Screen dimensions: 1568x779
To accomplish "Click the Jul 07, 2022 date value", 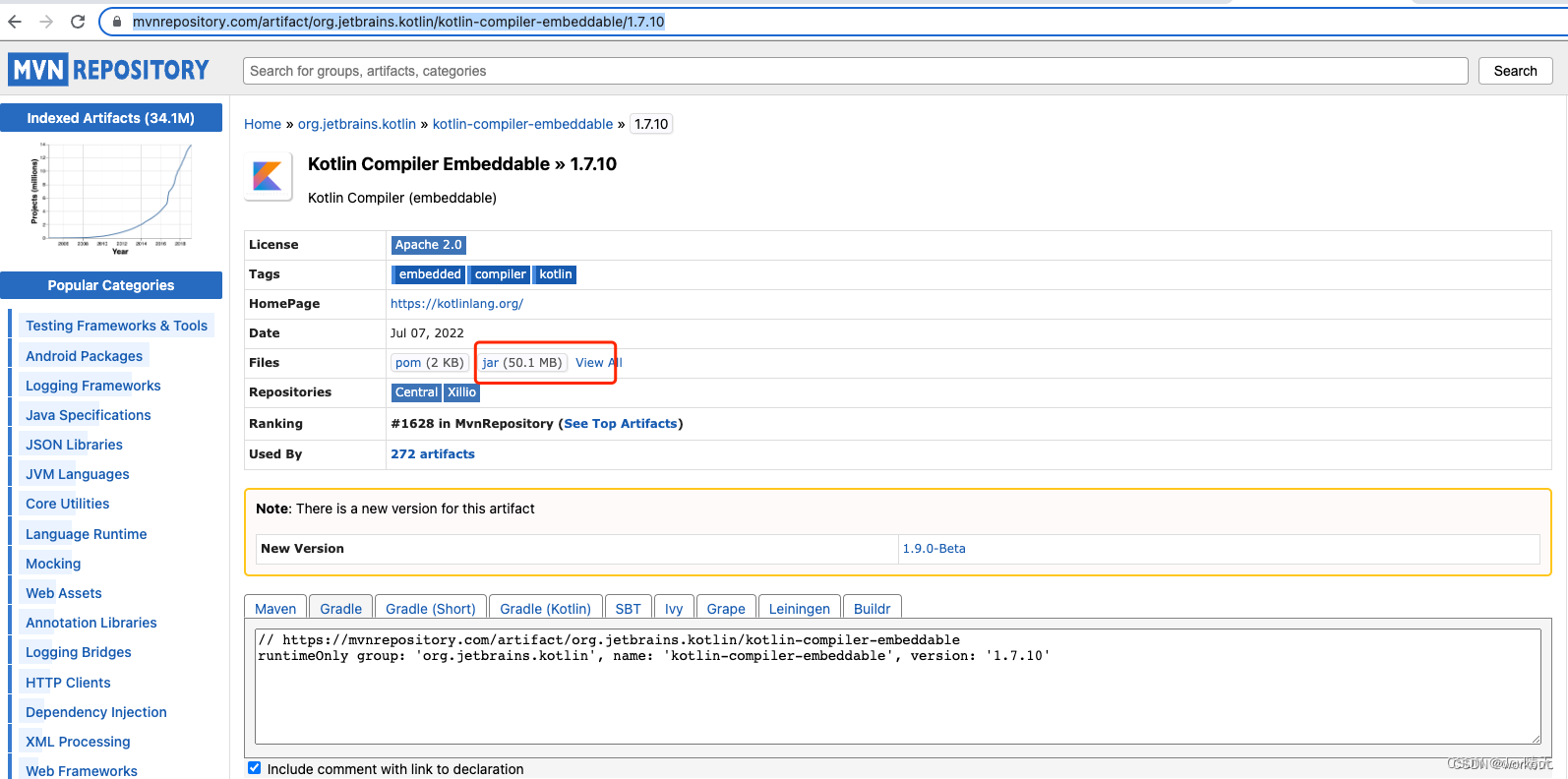I will click(427, 333).
